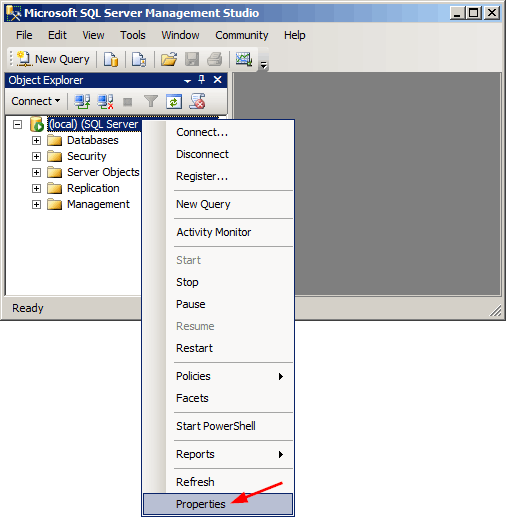
Task: Expand the Server Objects folder
Action: coord(36,172)
